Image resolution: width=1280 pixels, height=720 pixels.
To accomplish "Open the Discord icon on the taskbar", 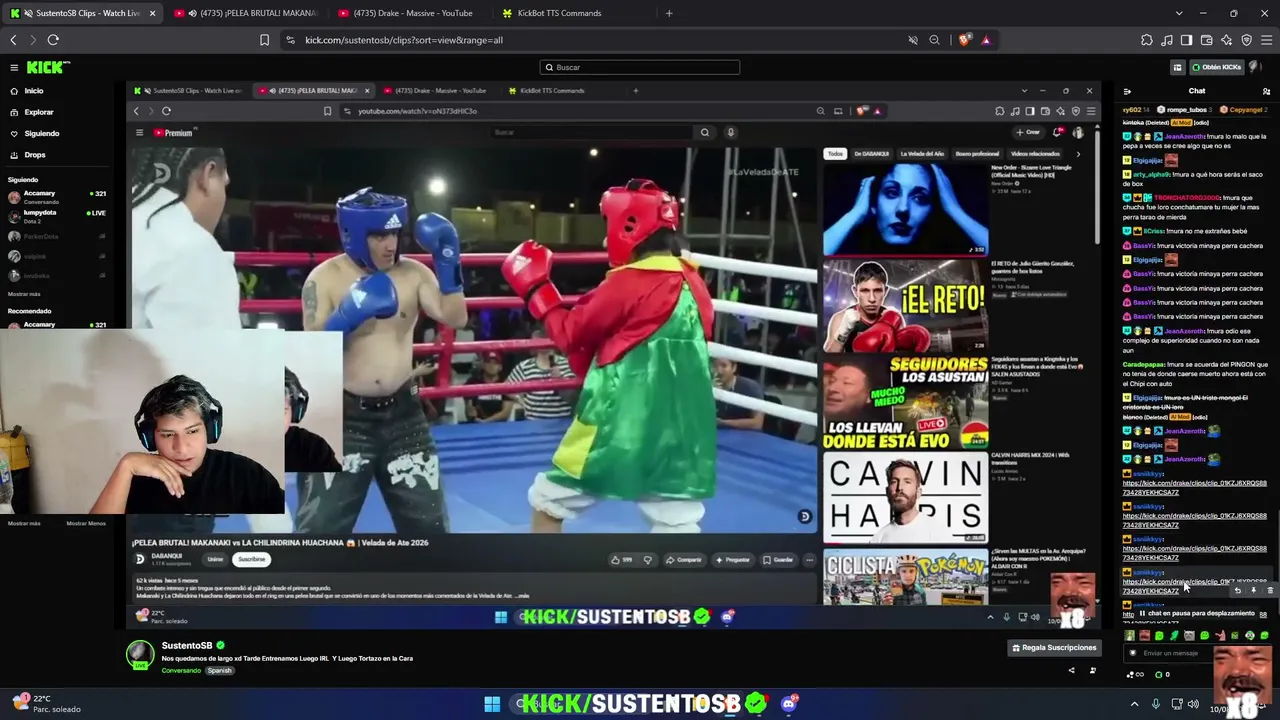I will [x=789, y=704].
